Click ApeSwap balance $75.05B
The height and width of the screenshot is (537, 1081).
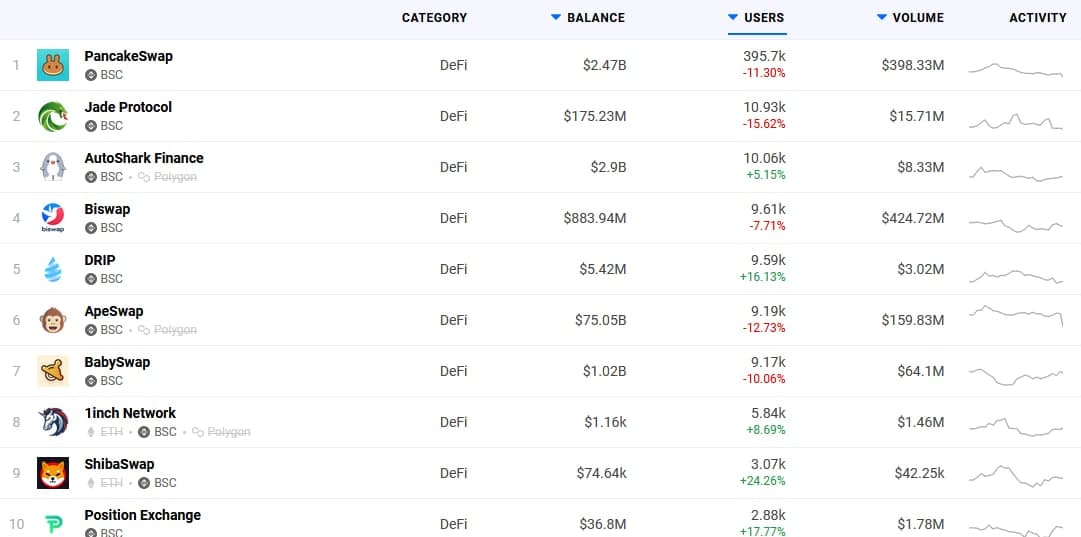600,321
